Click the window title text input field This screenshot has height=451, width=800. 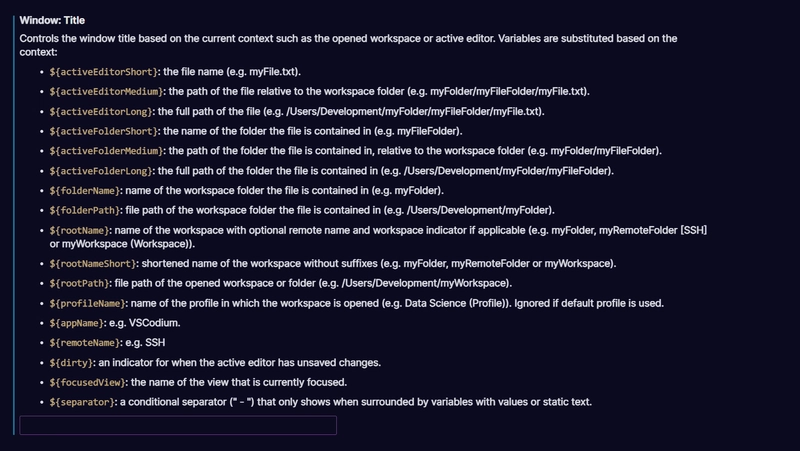point(178,426)
